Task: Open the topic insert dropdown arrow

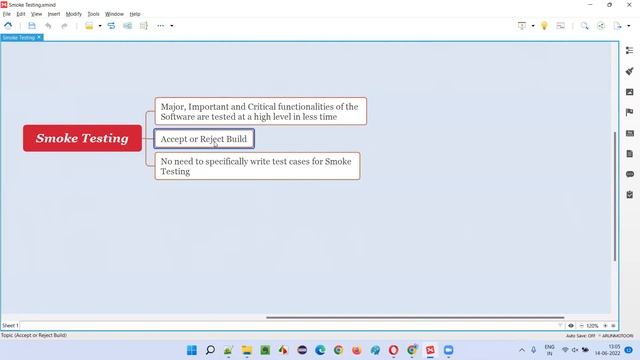Action: [100, 26]
